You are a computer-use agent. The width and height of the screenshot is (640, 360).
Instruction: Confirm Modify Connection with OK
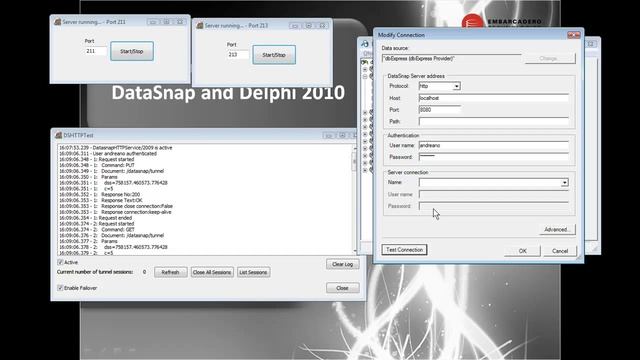pos(522,251)
